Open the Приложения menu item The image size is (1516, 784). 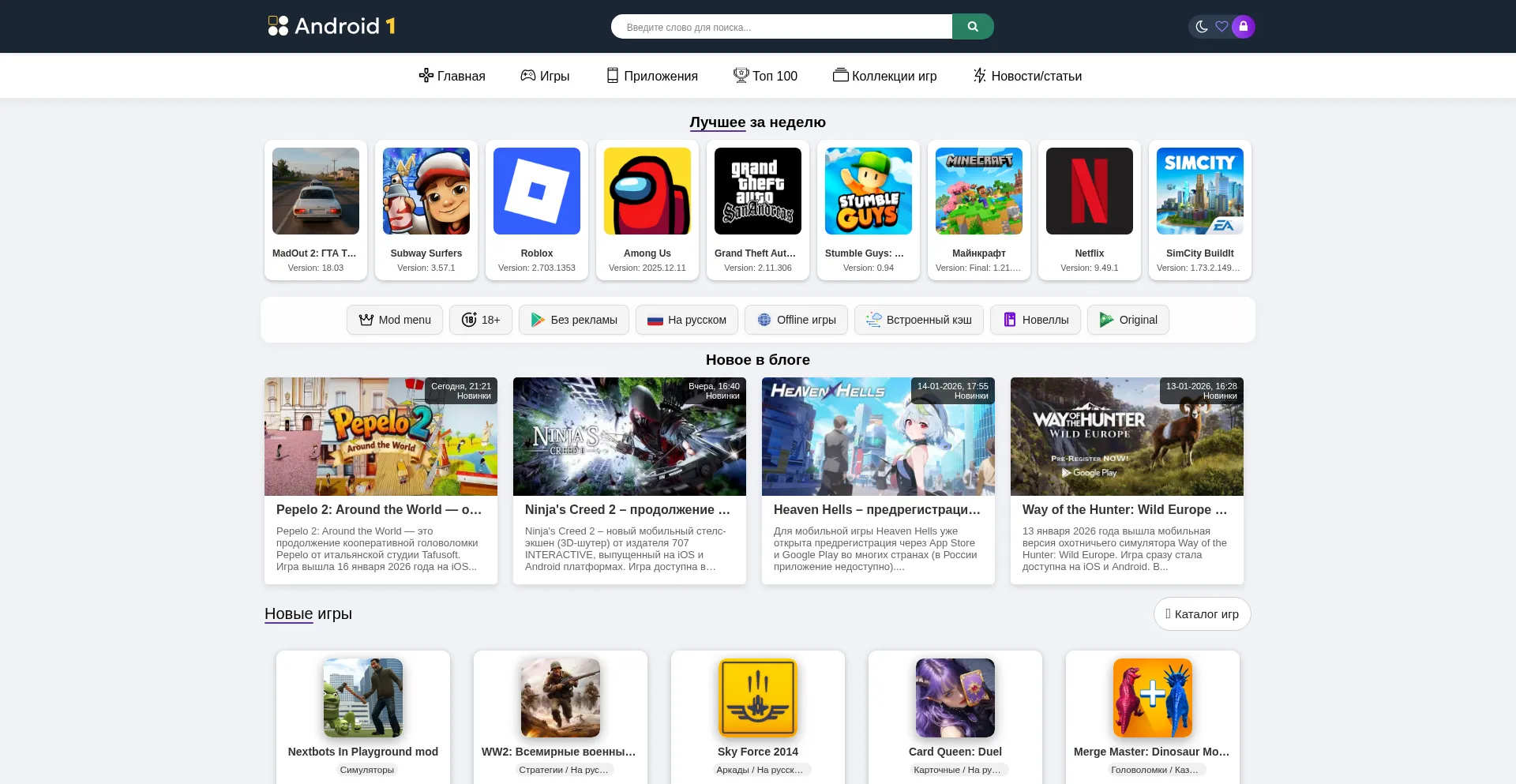tap(652, 76)
